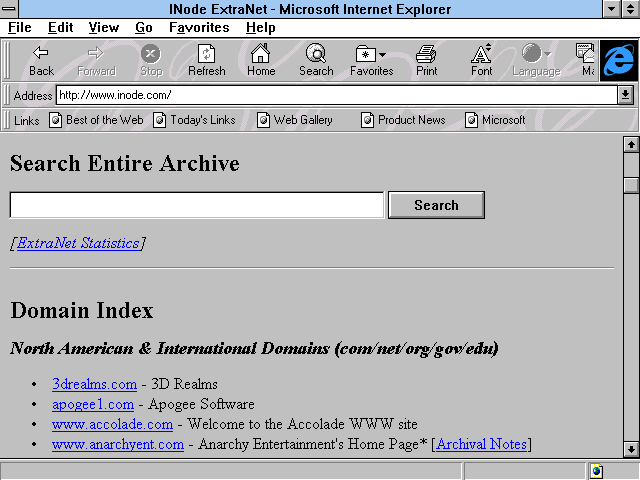Open the Favorites folder icon
Viewport: 640px width, 480px height.
click(366, 54)
